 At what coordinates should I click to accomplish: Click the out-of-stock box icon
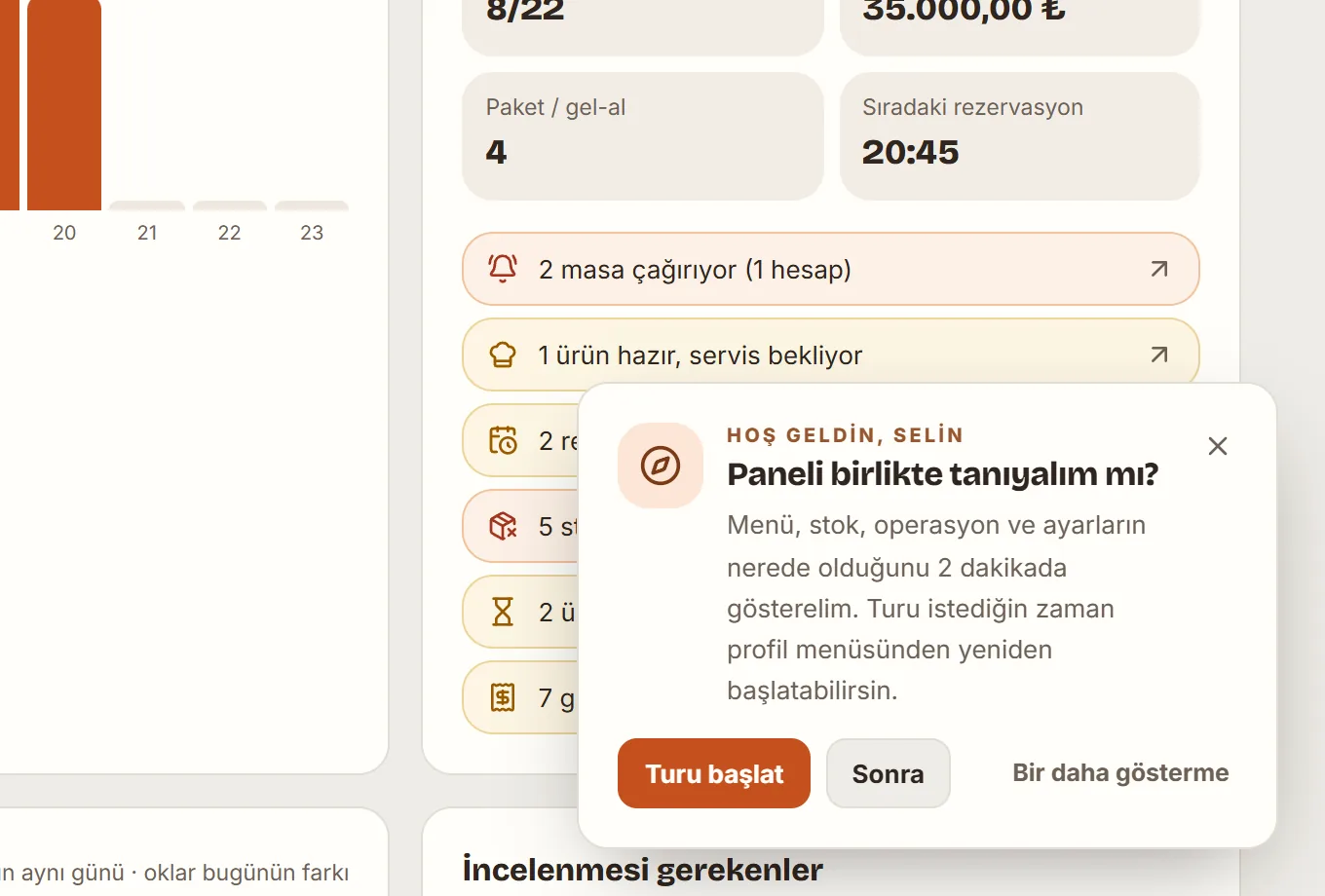503,526
